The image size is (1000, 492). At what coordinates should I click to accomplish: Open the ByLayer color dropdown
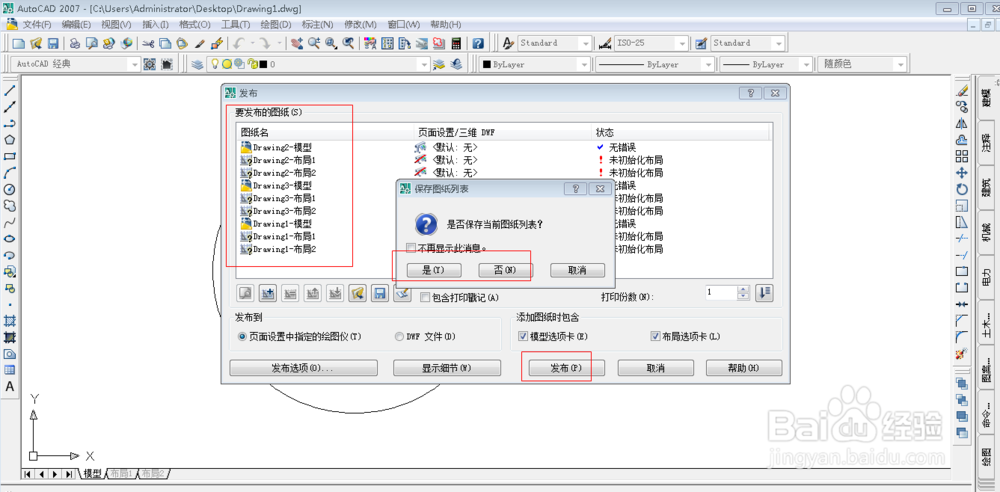click(x=582, y=64)
